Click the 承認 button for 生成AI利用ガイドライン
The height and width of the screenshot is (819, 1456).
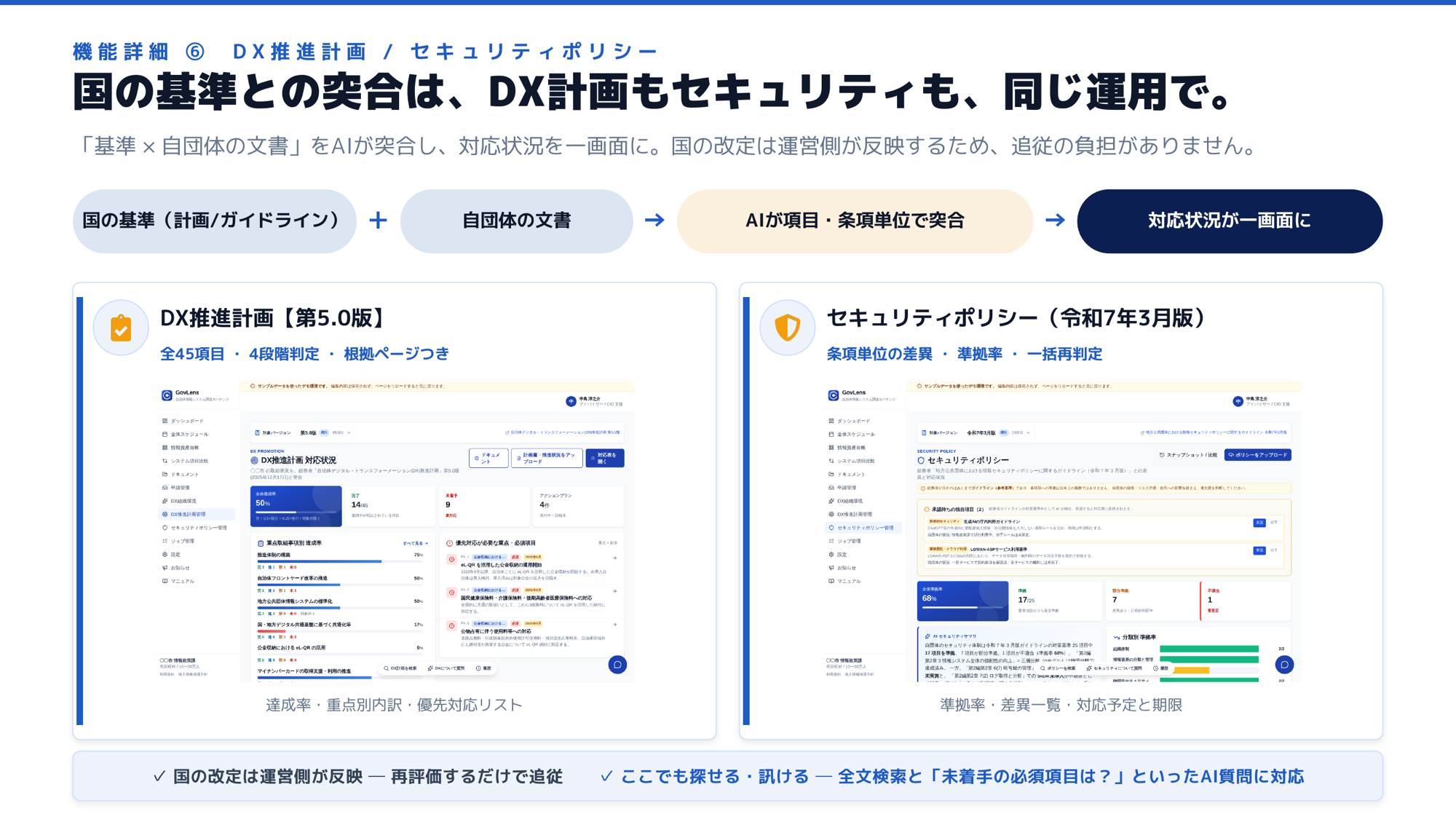point(1259,523)
